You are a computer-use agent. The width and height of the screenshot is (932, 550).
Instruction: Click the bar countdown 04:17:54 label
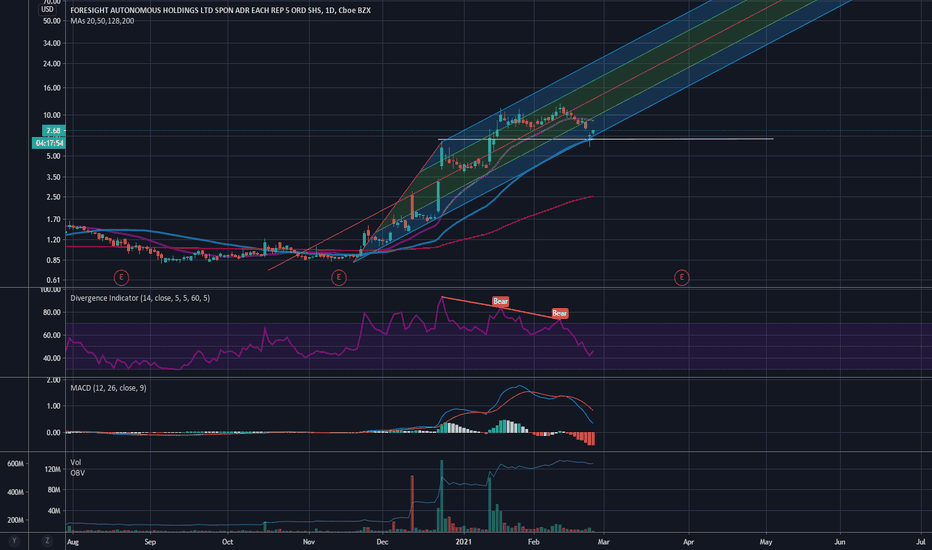click(49, 143)
